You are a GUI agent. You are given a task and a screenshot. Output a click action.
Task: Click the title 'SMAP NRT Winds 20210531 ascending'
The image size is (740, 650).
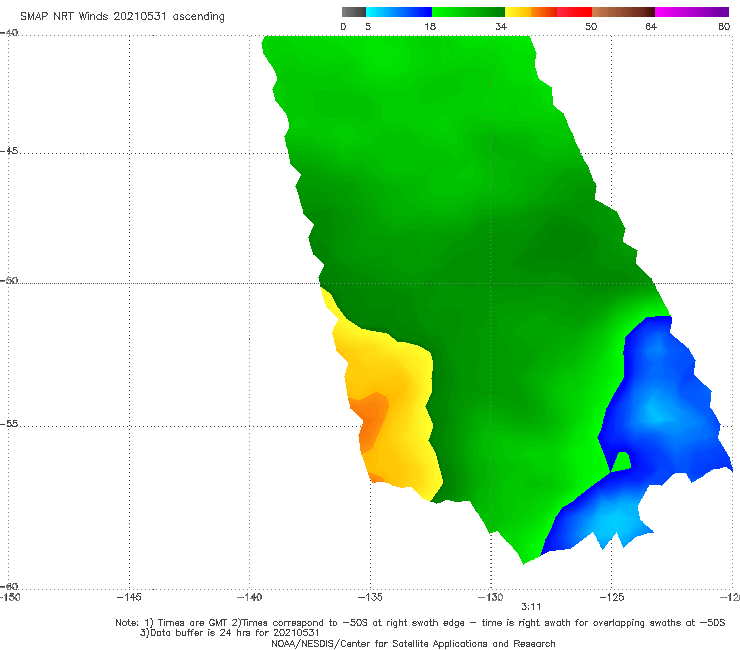(122, 16)
